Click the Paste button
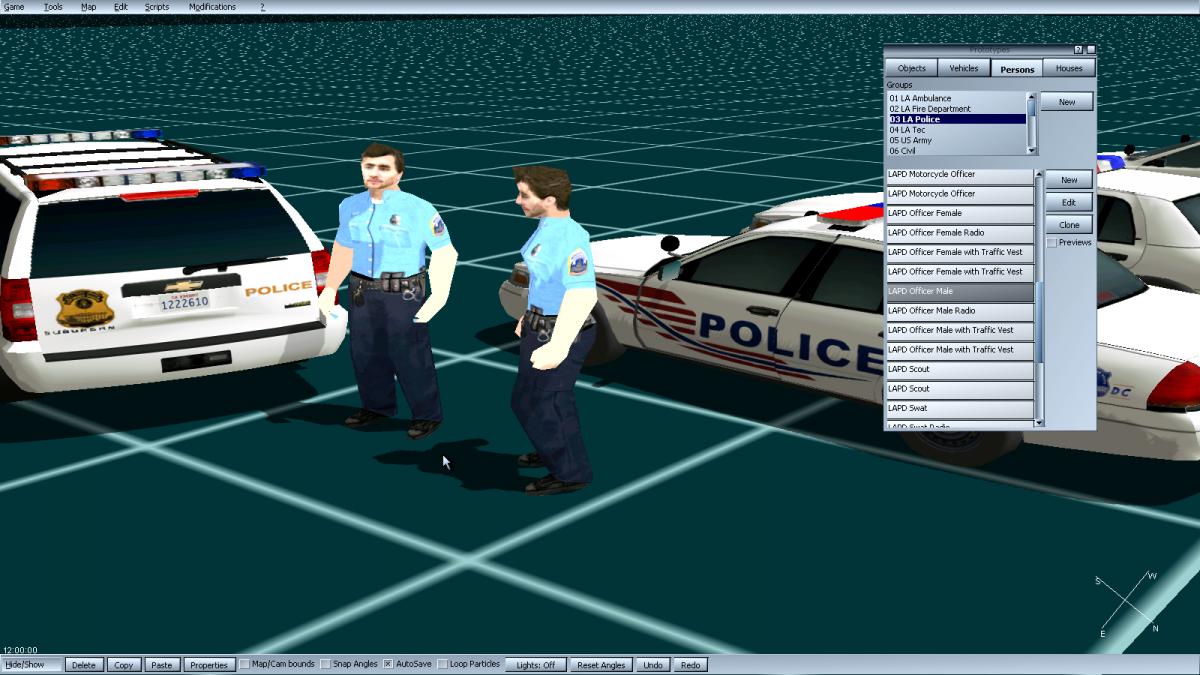This screenshot has height=675, width=1200. pos(161,665)
